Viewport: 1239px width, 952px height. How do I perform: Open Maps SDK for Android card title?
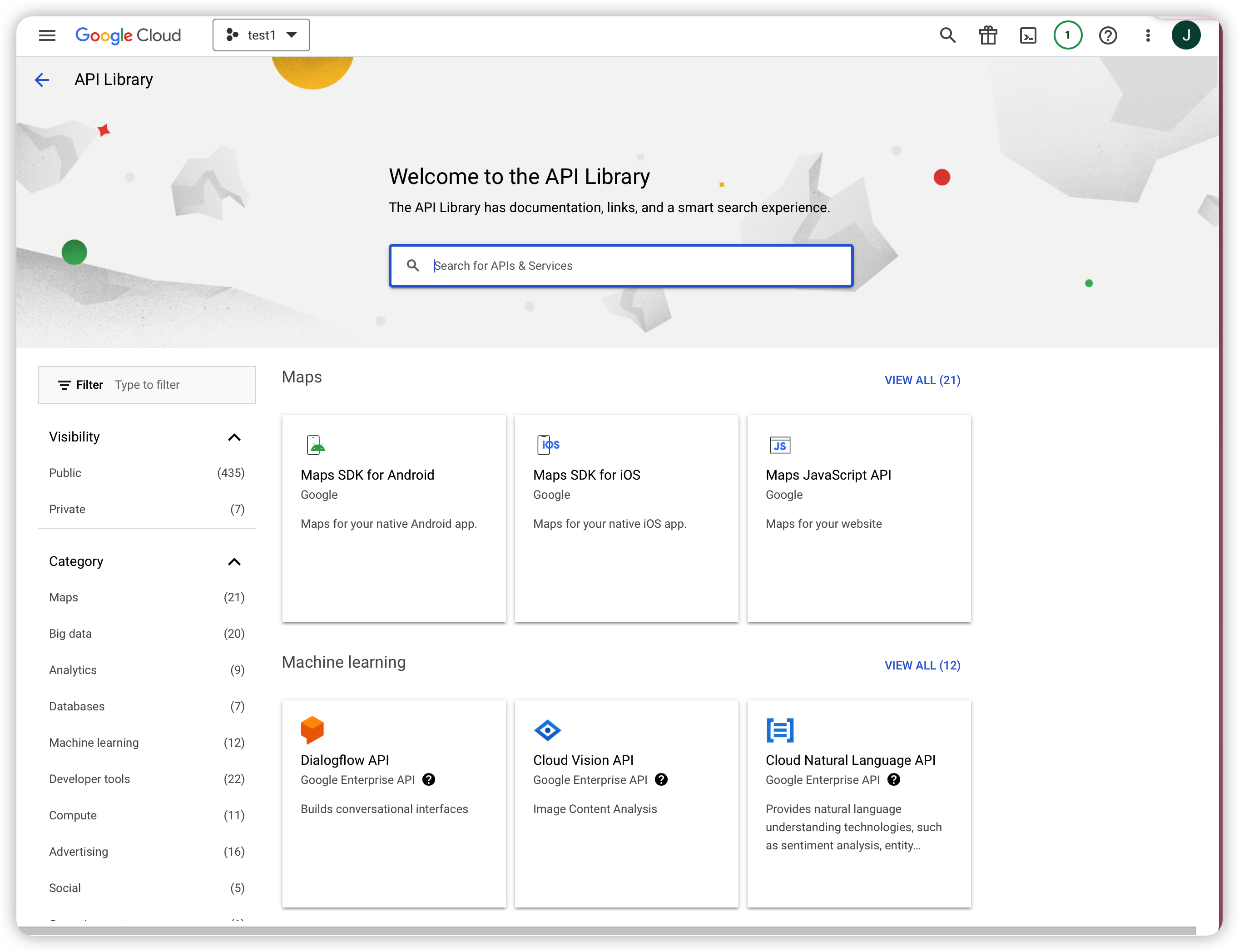click(x=367, y=475)
